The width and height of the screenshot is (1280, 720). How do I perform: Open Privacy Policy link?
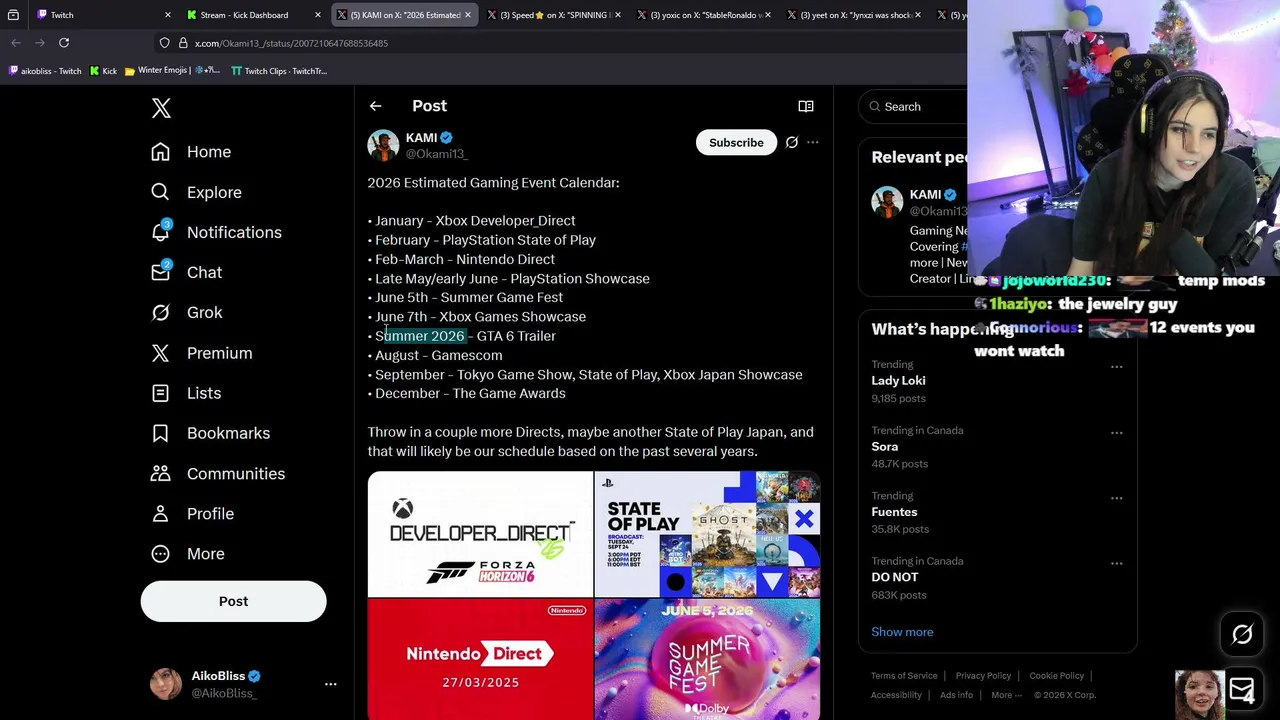[x=983, y=676]
